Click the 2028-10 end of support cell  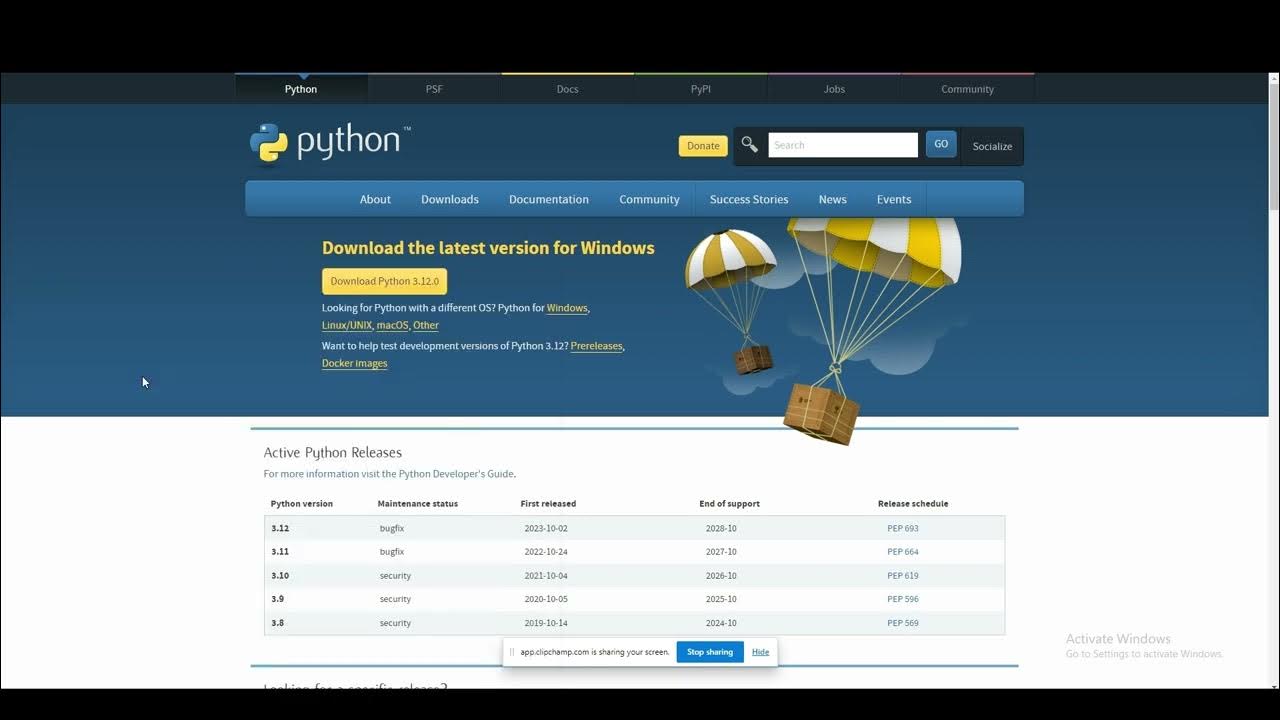tap(721, 528)
